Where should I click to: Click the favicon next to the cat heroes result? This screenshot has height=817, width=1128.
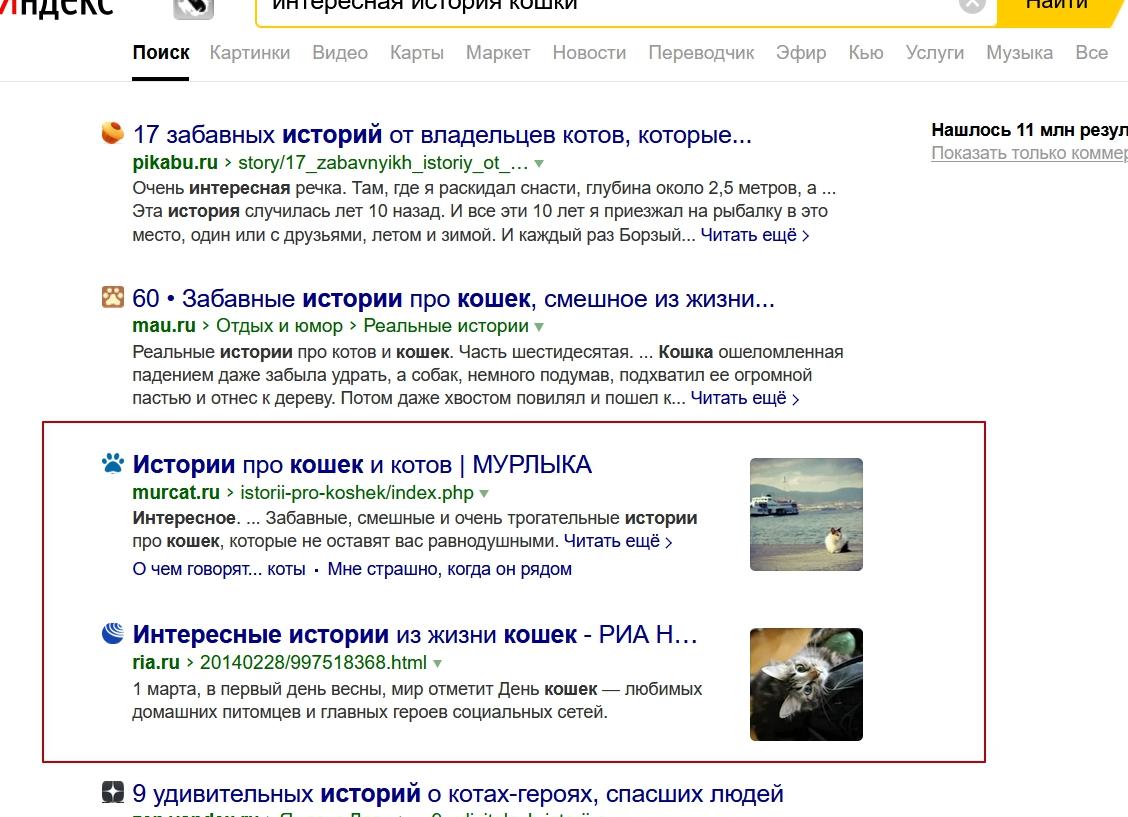tap(113, 792)
